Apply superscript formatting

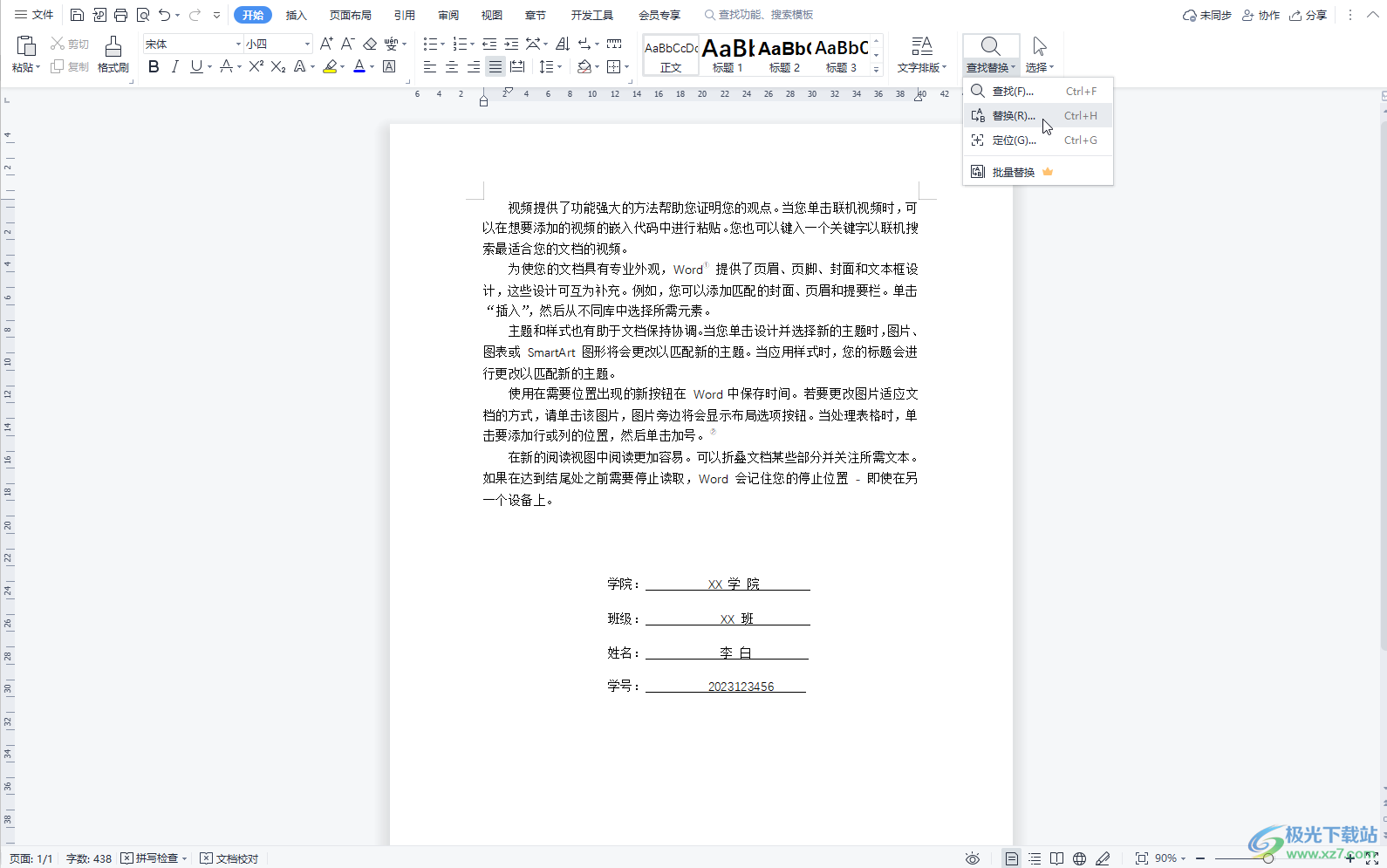pyautogui.click(x=256, y=66)
